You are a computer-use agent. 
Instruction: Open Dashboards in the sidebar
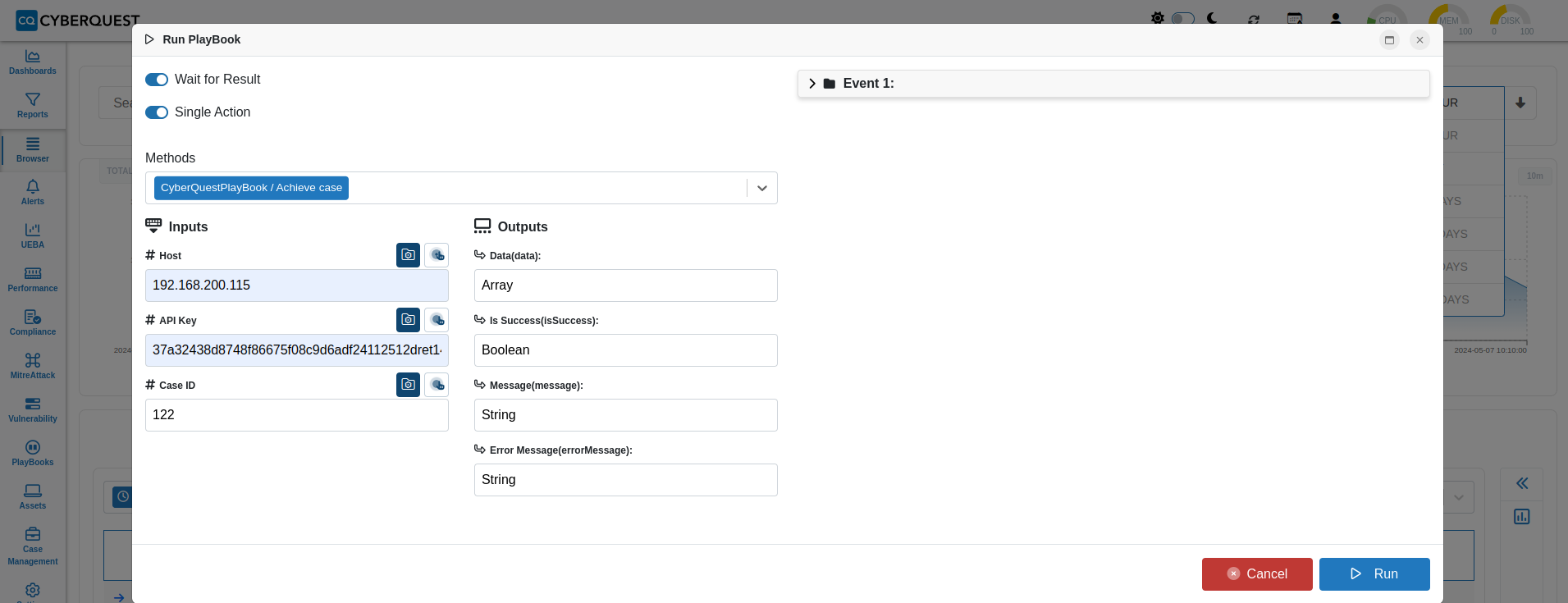coord(33,62)
